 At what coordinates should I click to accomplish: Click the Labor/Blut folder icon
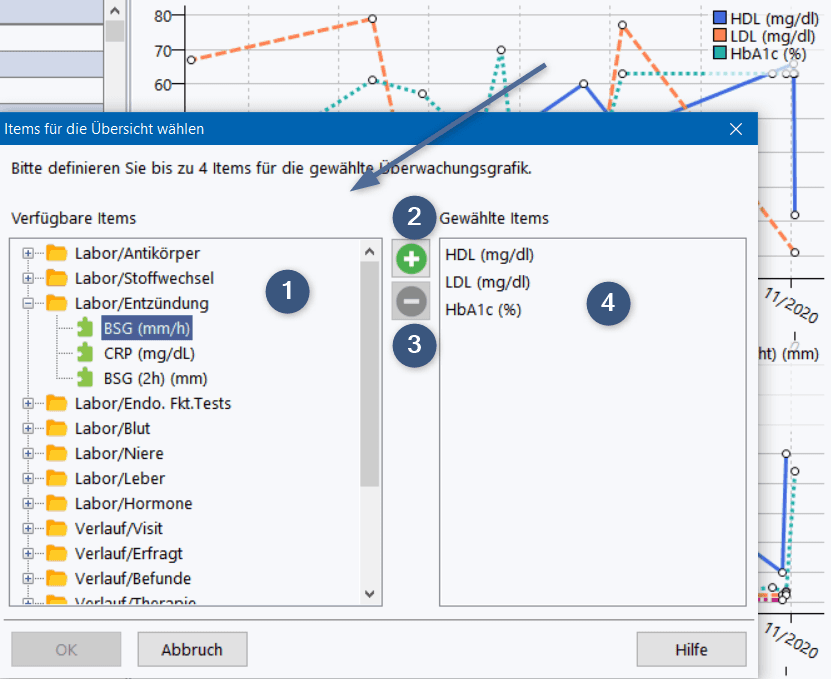click(56, 428)
